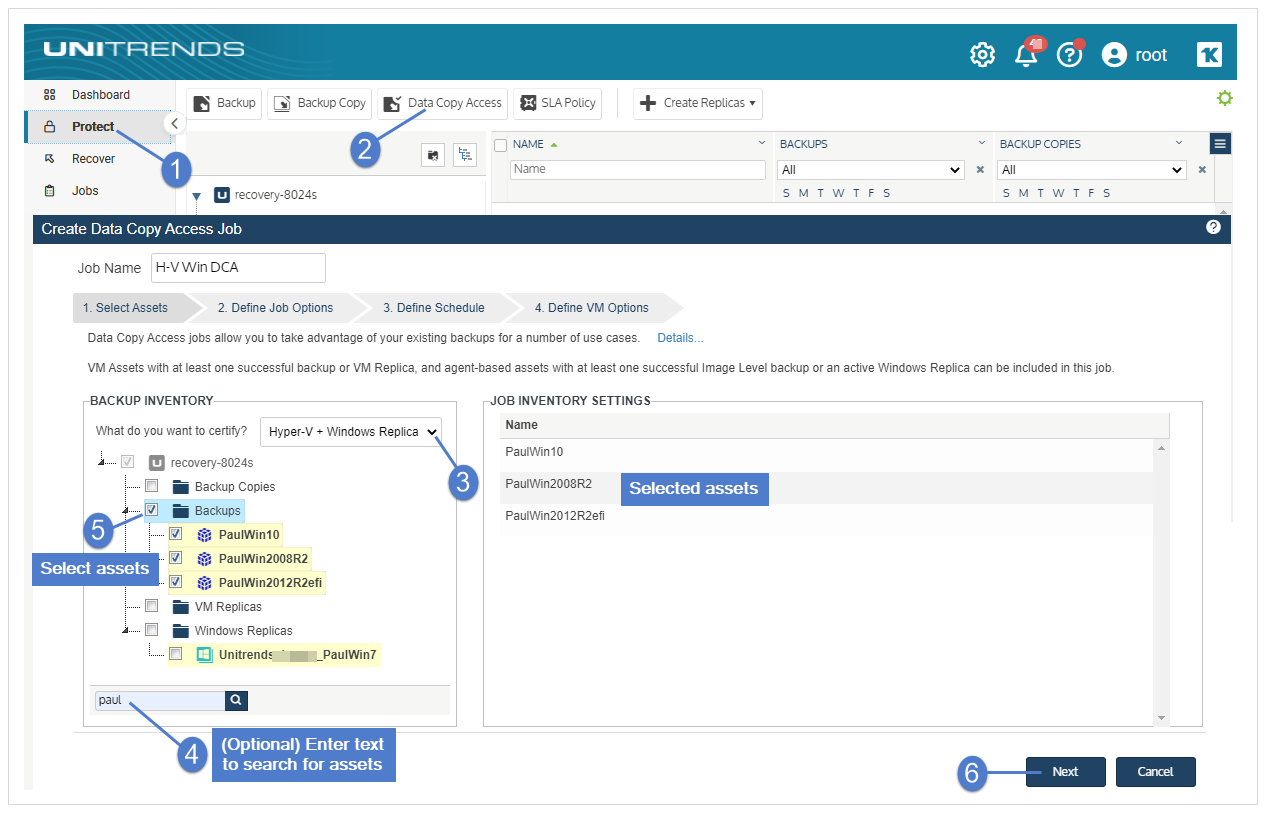1280x824 pixels.
Task: Uncheck the PaulWin10 checkbox
Action: pos(175,534)
